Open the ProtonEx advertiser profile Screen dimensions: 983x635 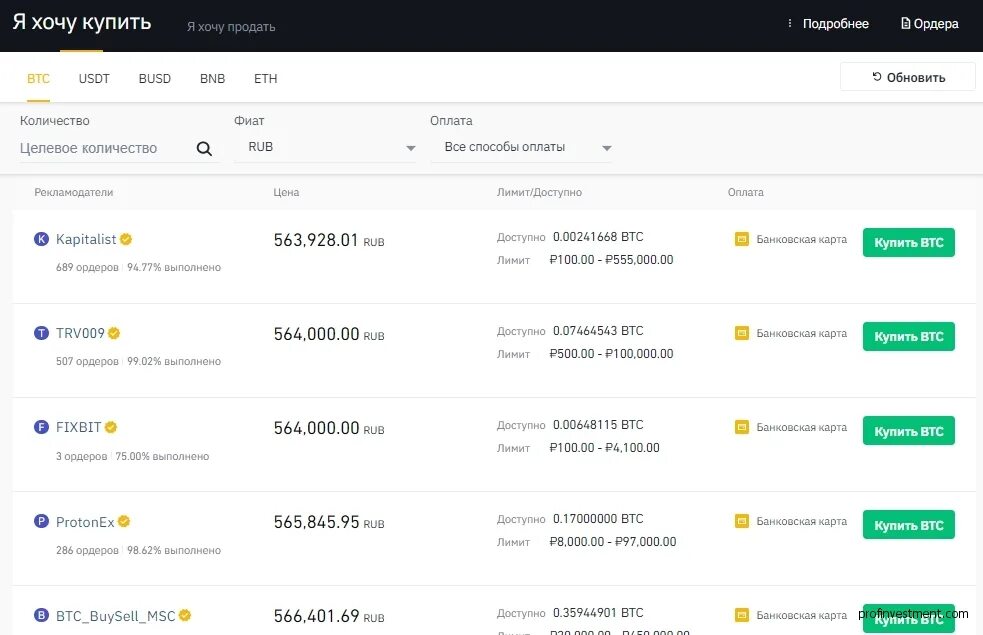(x=85, y=522)
